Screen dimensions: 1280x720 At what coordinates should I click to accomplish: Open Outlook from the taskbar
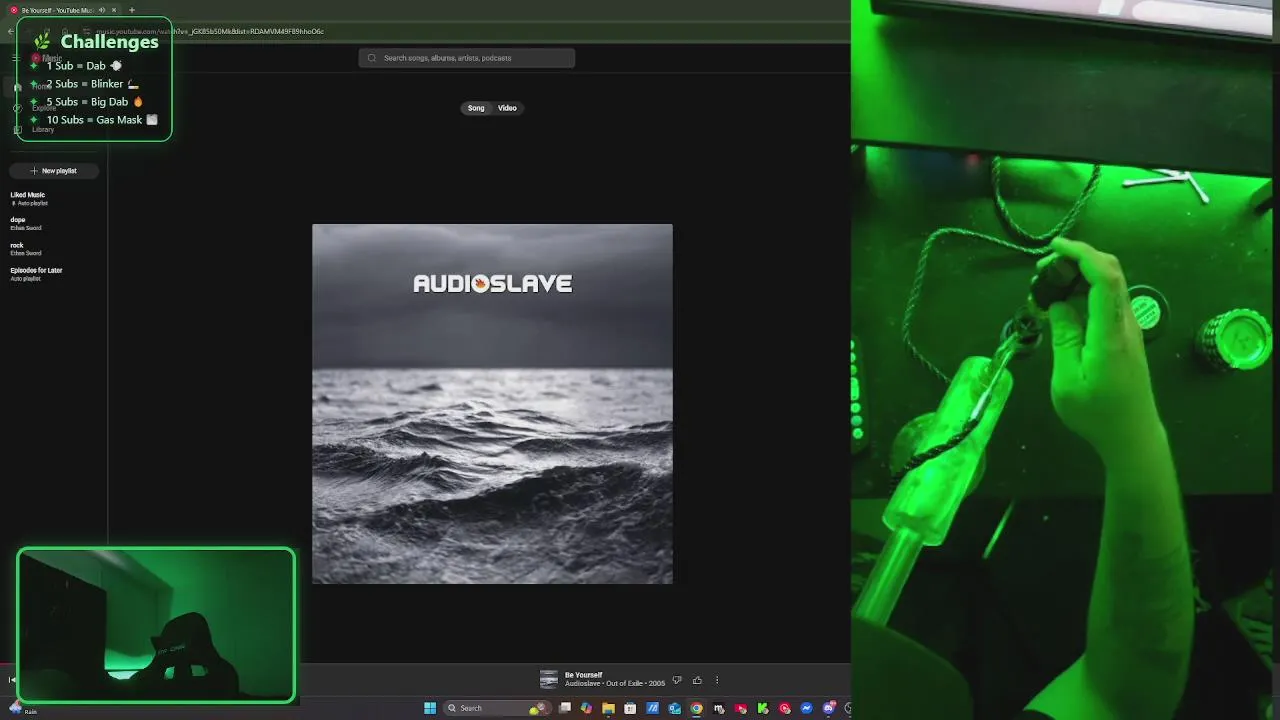click(x=675, y=708)
